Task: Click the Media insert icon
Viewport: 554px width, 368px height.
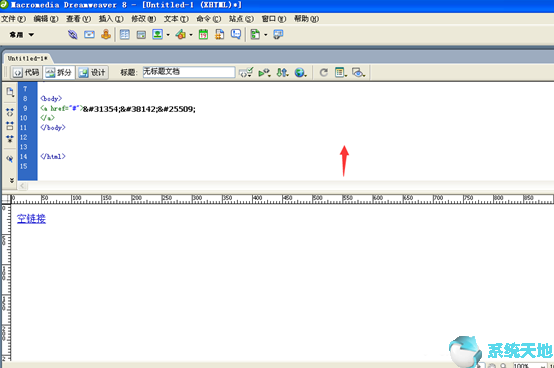Action: (x=181, y=35)
